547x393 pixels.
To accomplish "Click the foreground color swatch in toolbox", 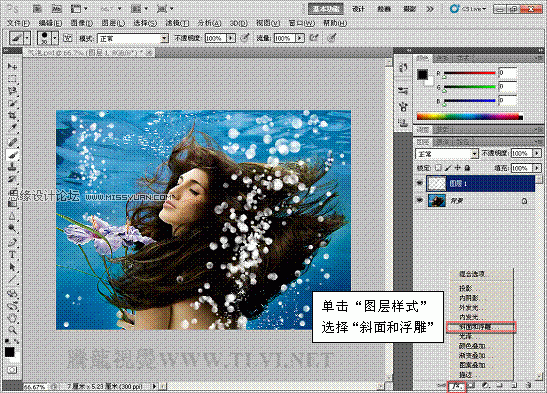I will tap(9, 352).
